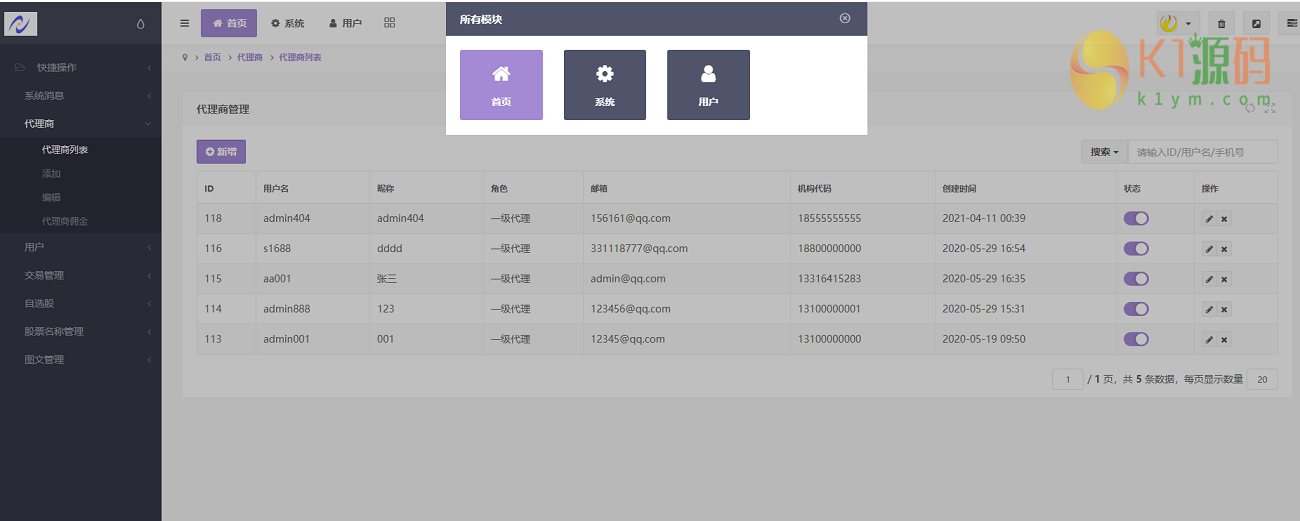
Task: Expand the 系统消息 sidebar menu
Action: pos(80,96)
